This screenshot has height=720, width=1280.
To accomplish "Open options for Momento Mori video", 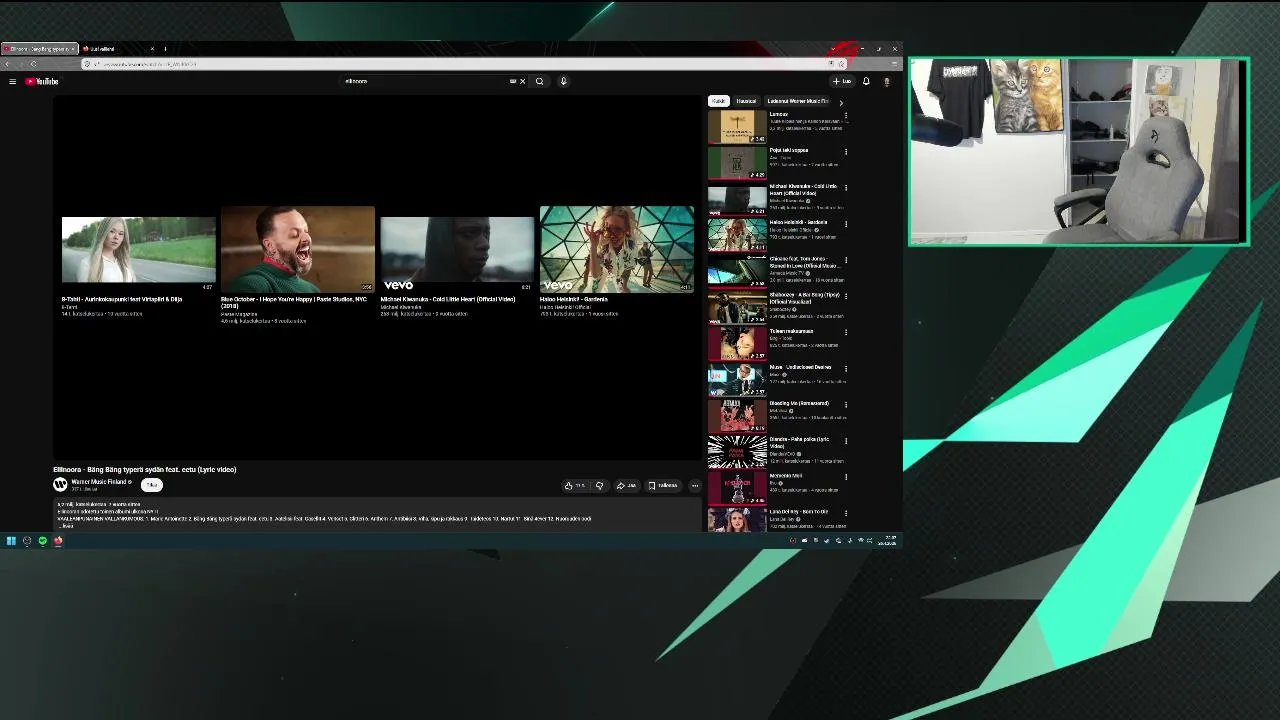I will 846,477.
